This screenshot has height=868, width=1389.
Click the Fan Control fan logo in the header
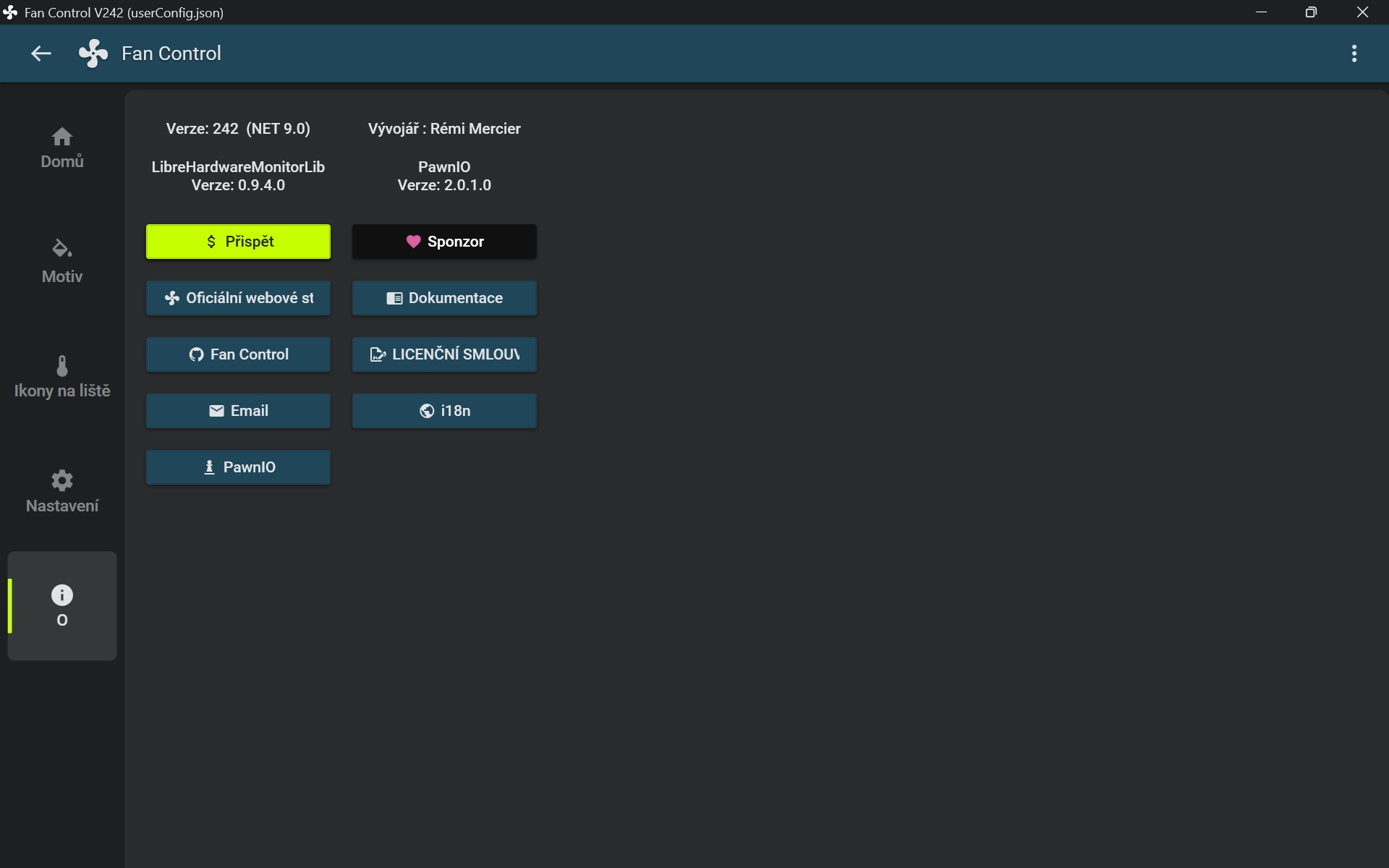click(x=93, y=54)
